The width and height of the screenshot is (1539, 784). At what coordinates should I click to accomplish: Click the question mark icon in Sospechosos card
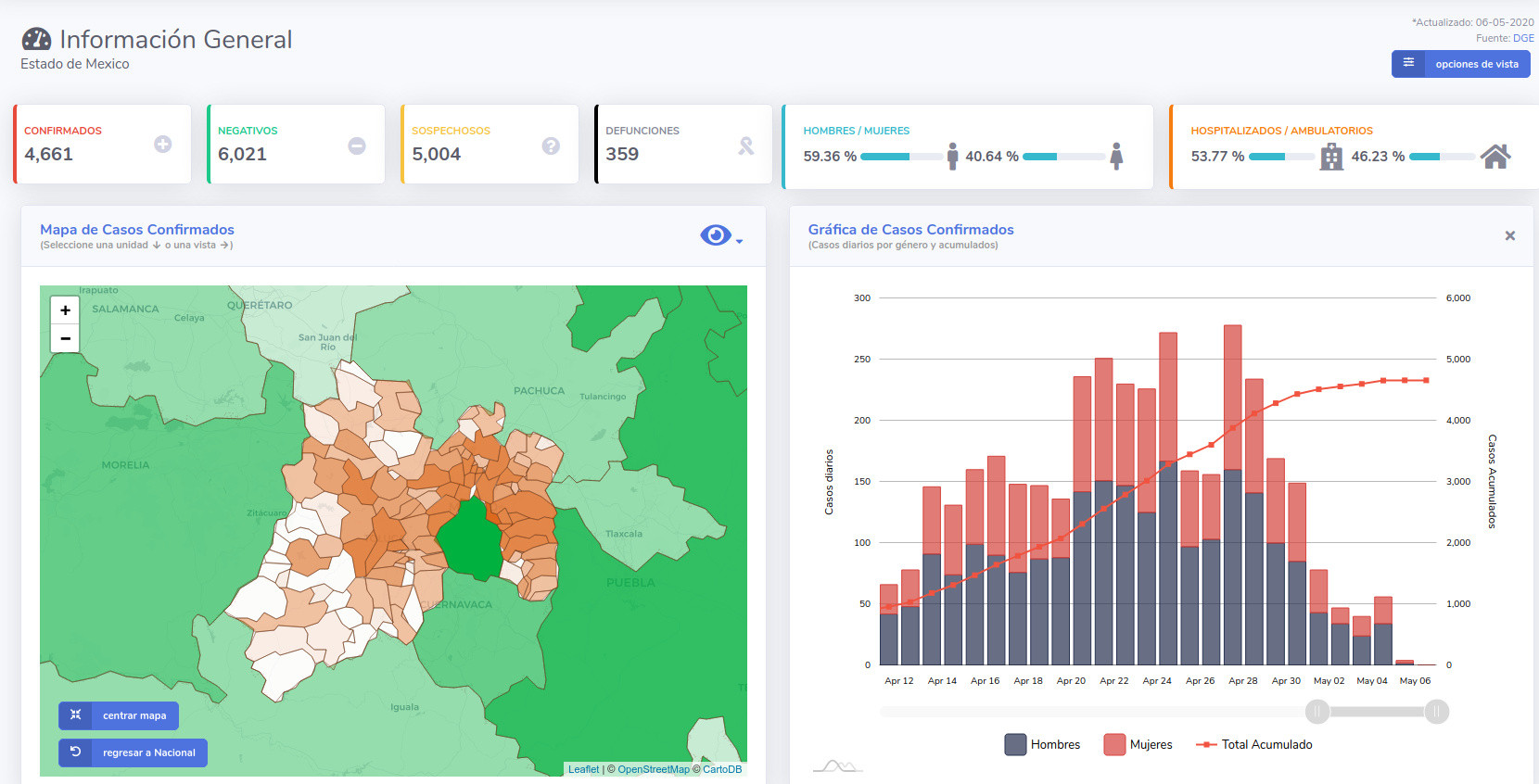coord(551,145)
